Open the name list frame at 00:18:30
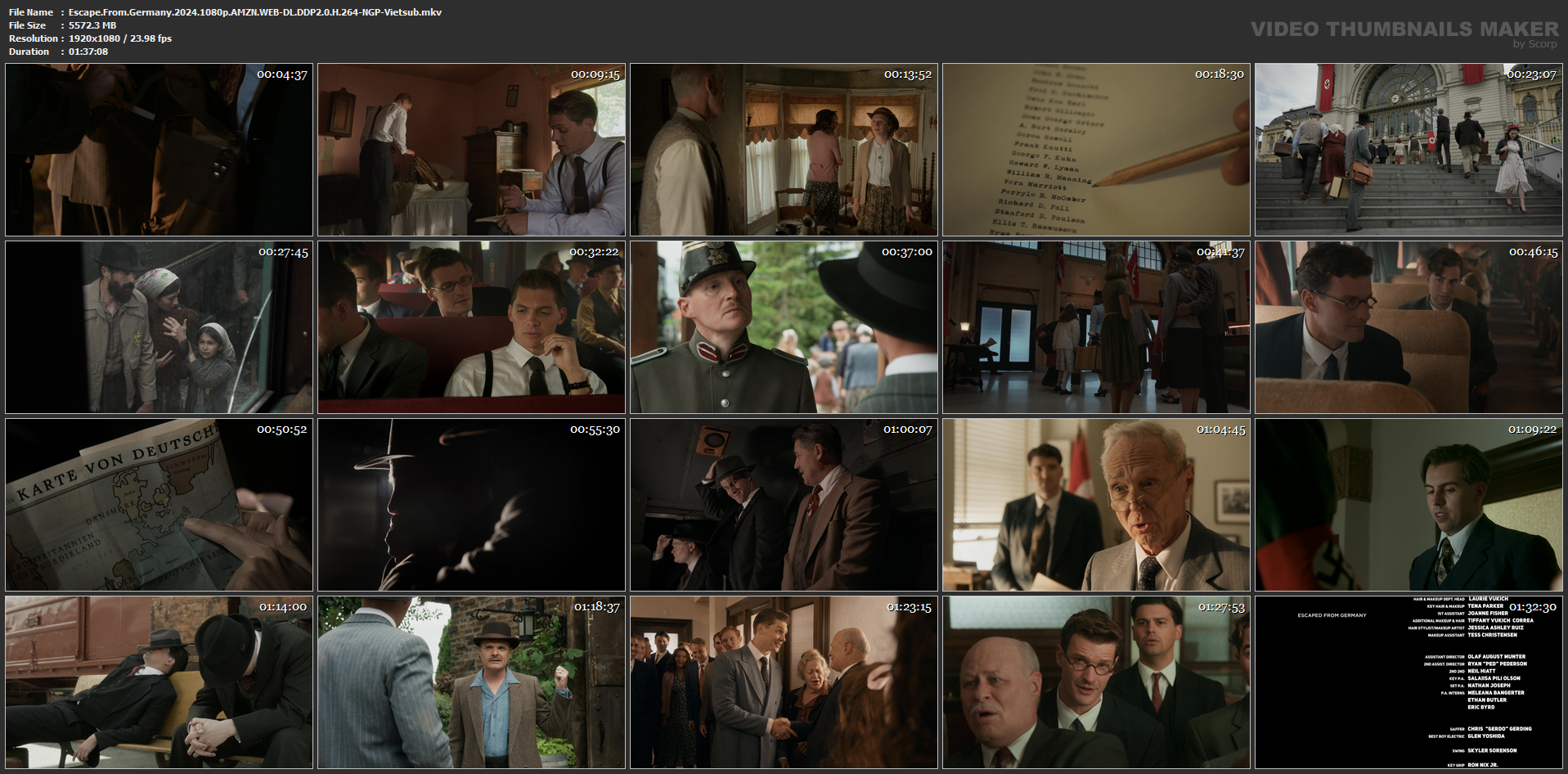This screenshot has height=774, width=1568. pos(1097,150)
